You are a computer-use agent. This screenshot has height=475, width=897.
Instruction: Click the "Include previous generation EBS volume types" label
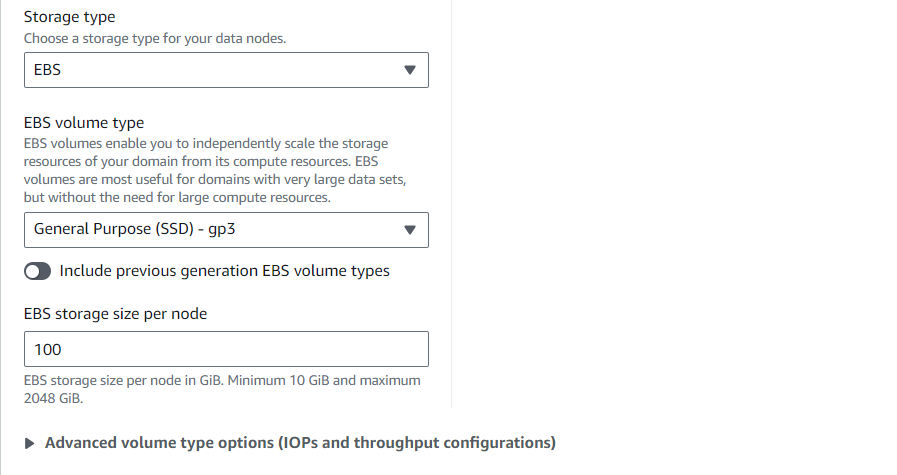coord(224,271)
